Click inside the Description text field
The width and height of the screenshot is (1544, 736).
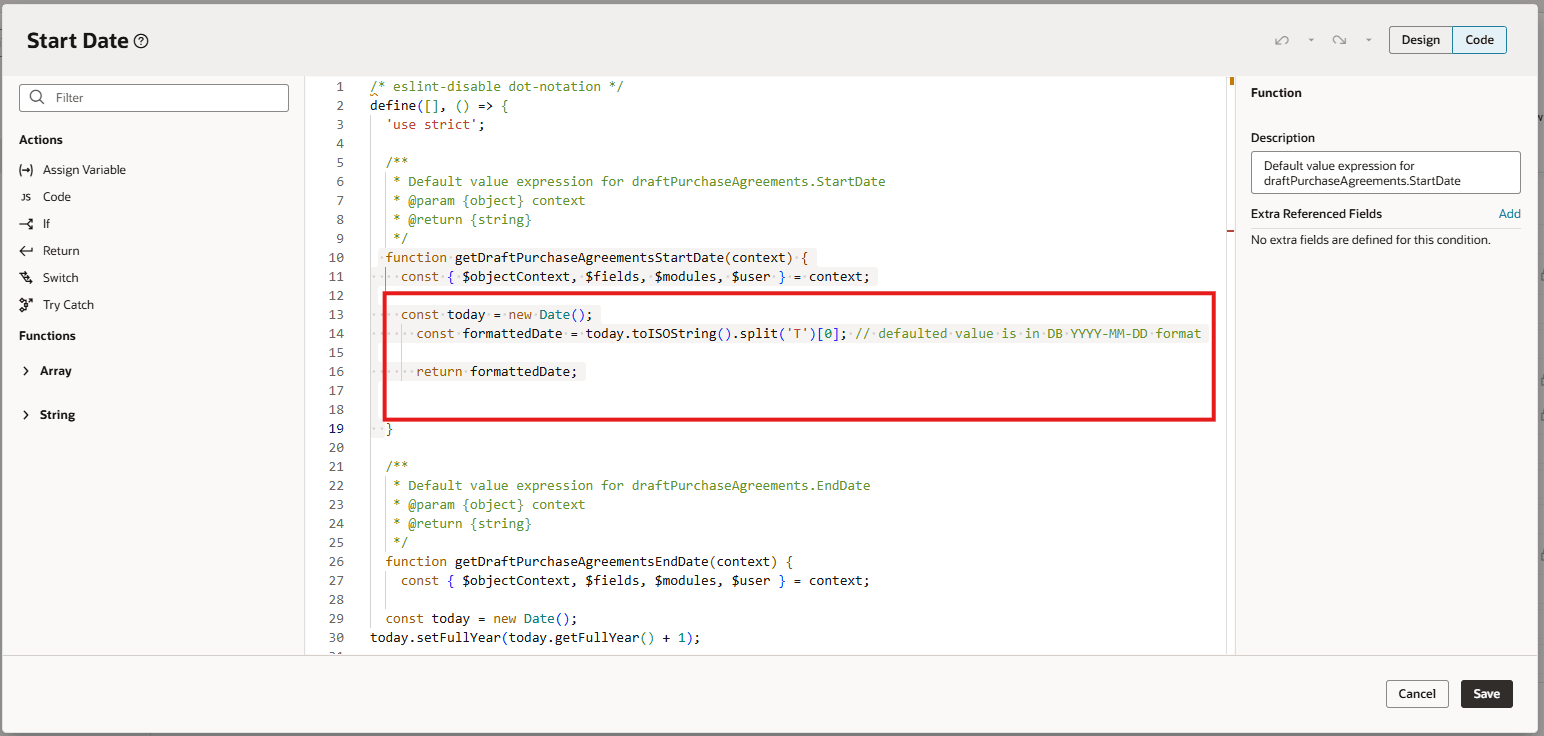point(1385,172)
